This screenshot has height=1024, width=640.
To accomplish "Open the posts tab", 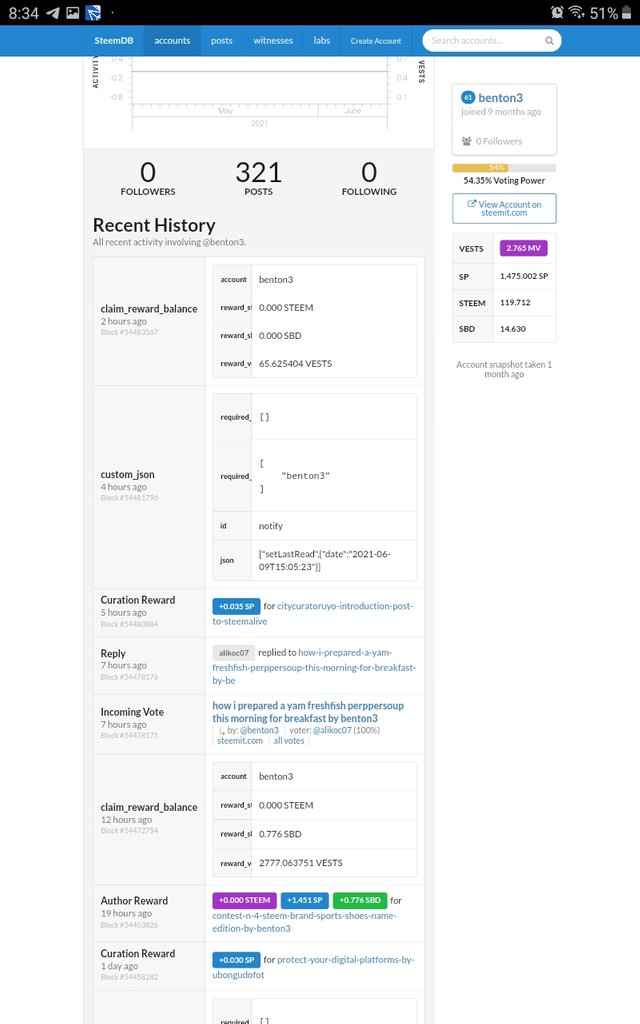I will (222, 41).
